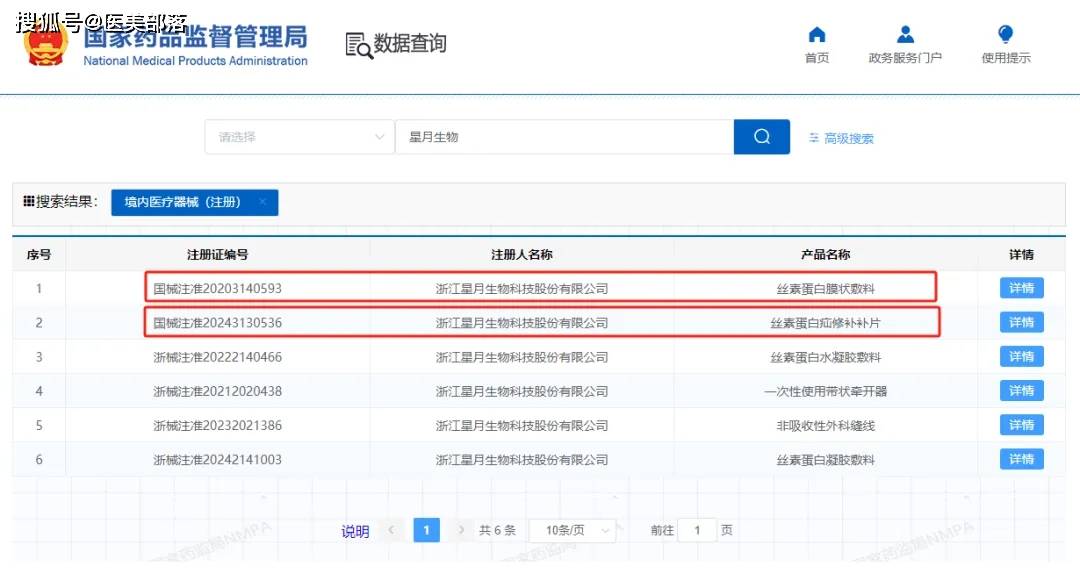Open 详情 for 丝素蛋白水凝胶敷料
This screenshot has width=1080, height=588.
click(1021, 356)
